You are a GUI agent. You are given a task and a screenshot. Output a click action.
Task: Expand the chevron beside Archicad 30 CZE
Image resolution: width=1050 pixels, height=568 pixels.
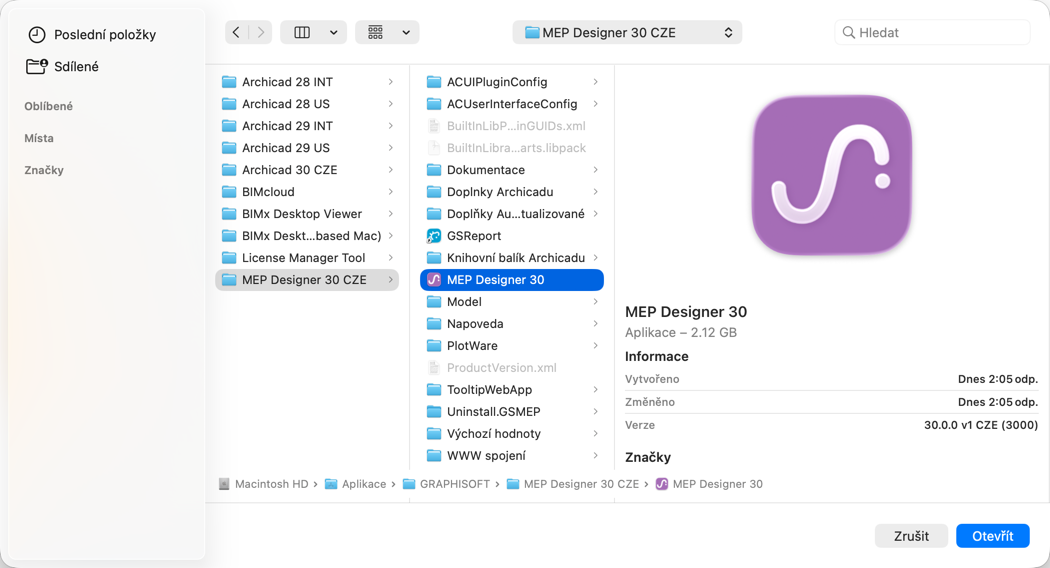390,170
